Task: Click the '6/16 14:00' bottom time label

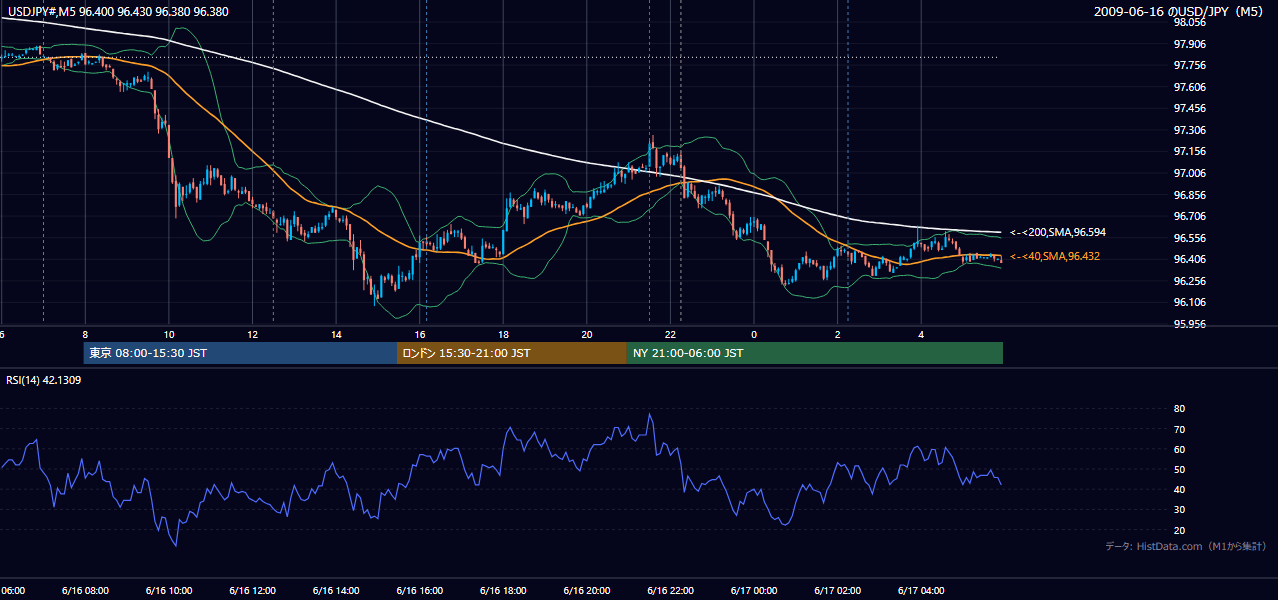Action: tap(334, 590)
